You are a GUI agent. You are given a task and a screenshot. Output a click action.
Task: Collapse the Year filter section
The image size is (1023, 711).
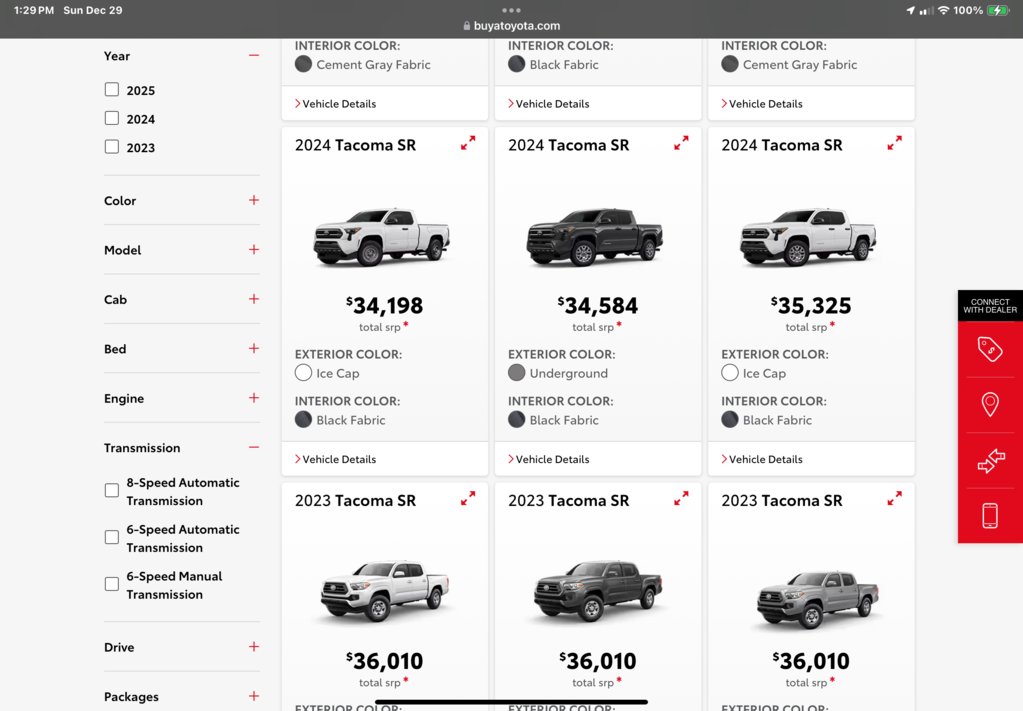click(x=254, y=55)
